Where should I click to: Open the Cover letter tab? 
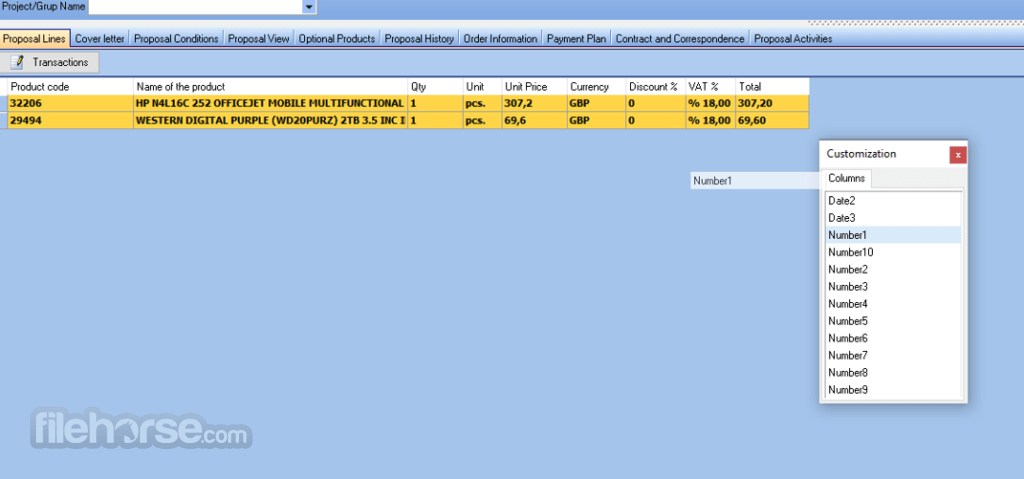tap(99, 39)
